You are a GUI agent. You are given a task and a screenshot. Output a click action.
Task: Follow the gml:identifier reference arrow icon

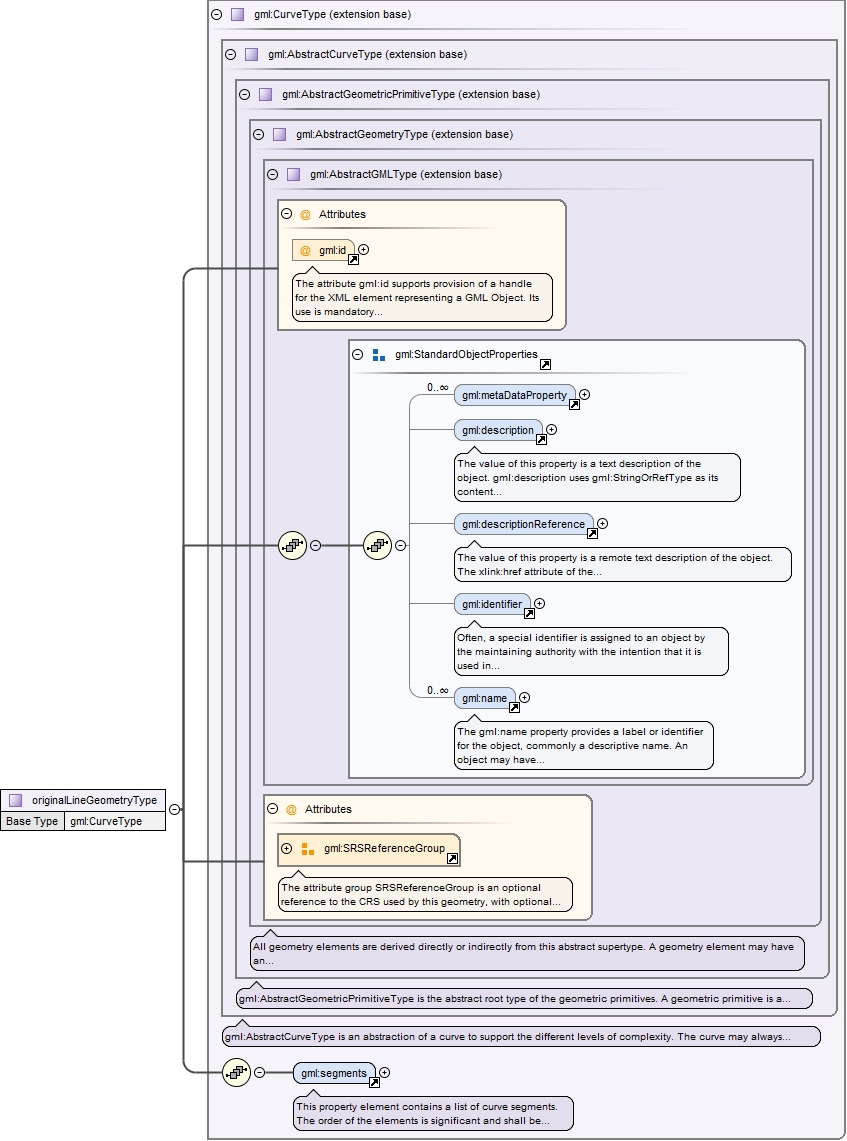point(529,613)
